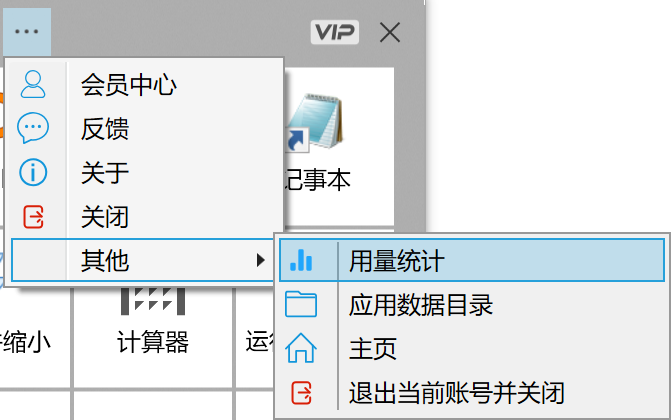
Task: Open the three-dots more menu button
Action: click(x=27, y=32)
